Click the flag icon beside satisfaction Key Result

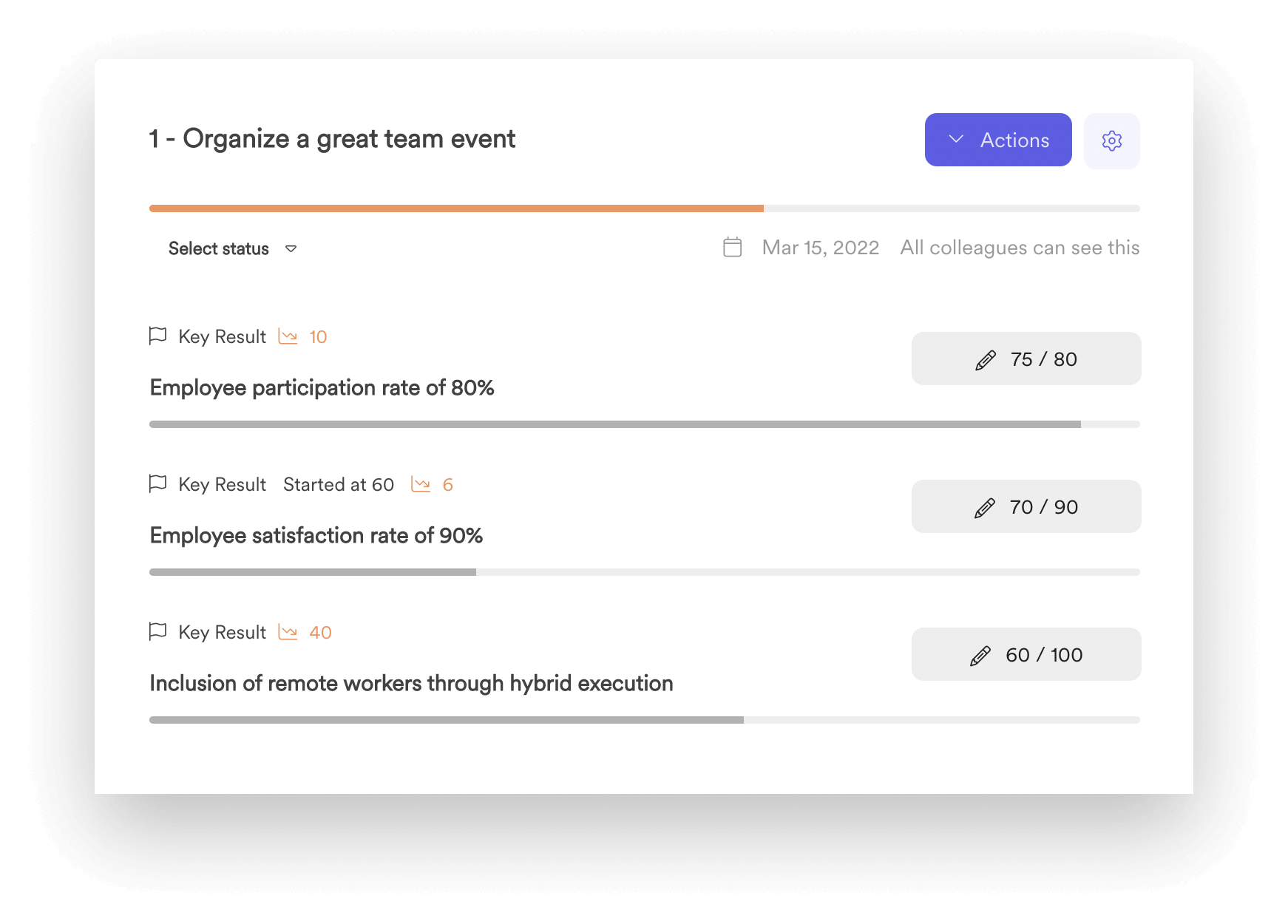[x=157, y=484]
